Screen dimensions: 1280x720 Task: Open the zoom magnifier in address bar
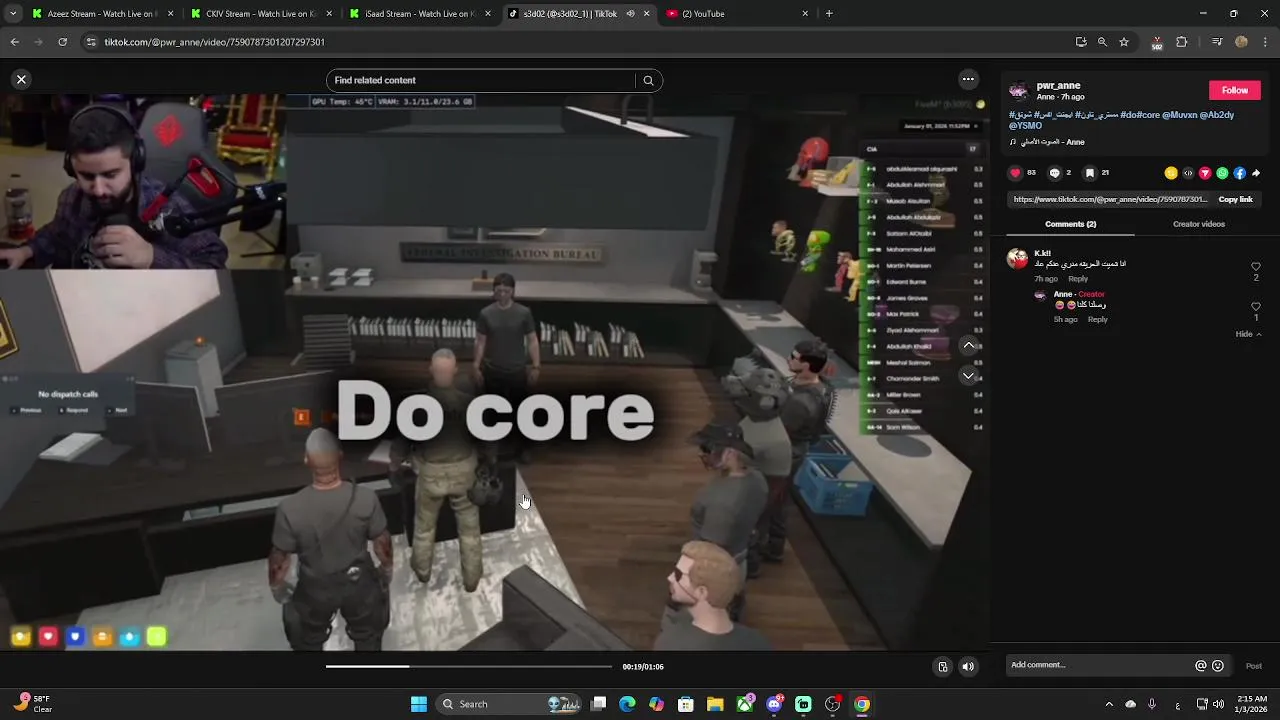pos(1102,42)
